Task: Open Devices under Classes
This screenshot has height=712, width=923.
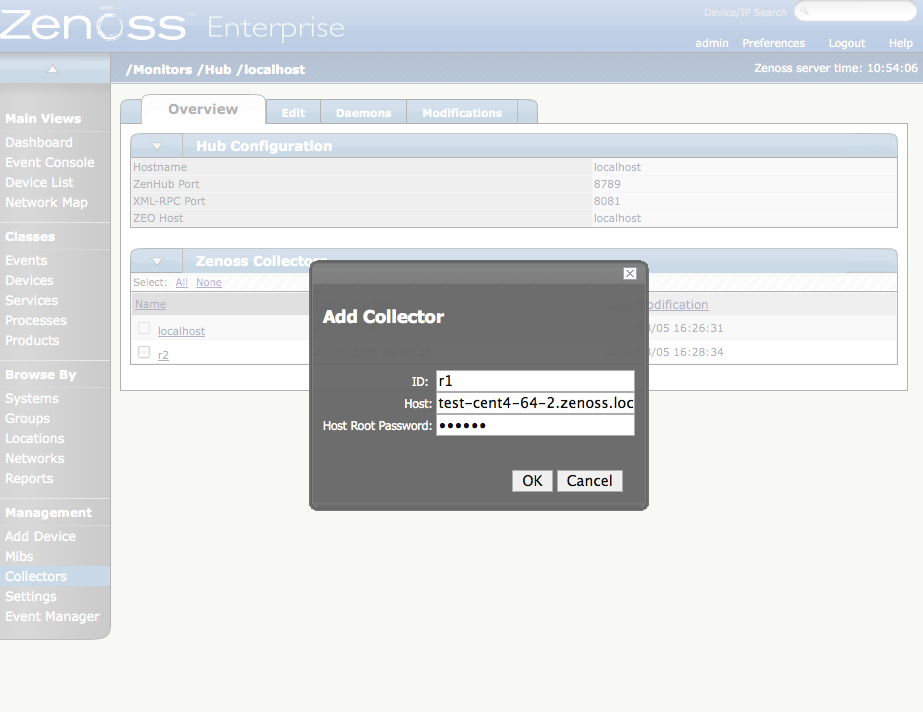Action: pyautogui.click(x=29, y=281)
